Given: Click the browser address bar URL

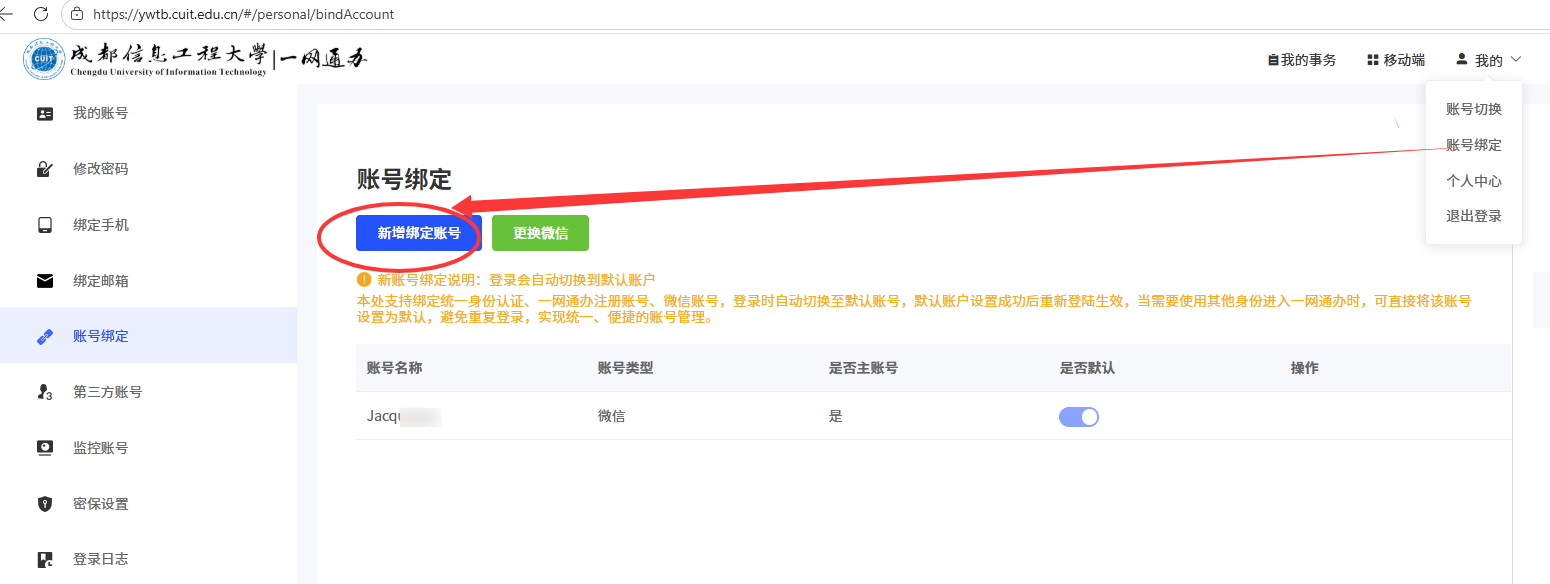Looking at the screenshot, I should 243,14.
